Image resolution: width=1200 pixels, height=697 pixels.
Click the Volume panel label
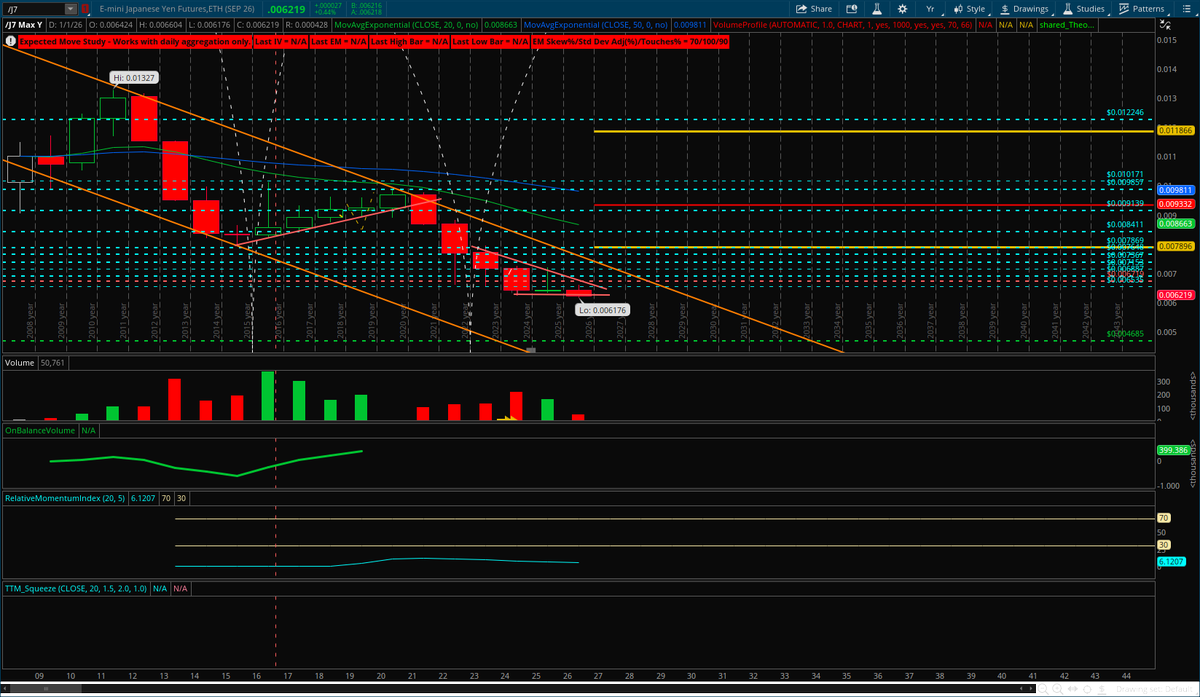coord(19,361)
